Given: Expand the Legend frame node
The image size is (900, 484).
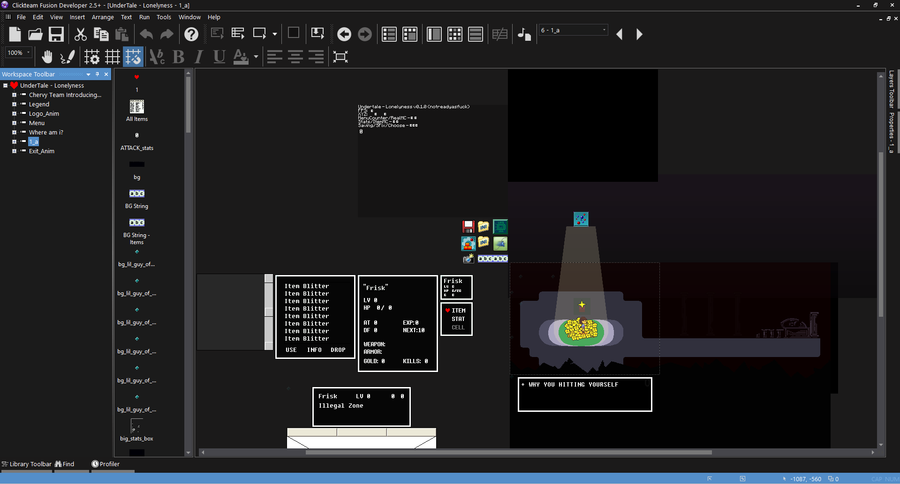Looking at the screenshot, I should pyautogui.click(x=14, y=104).
